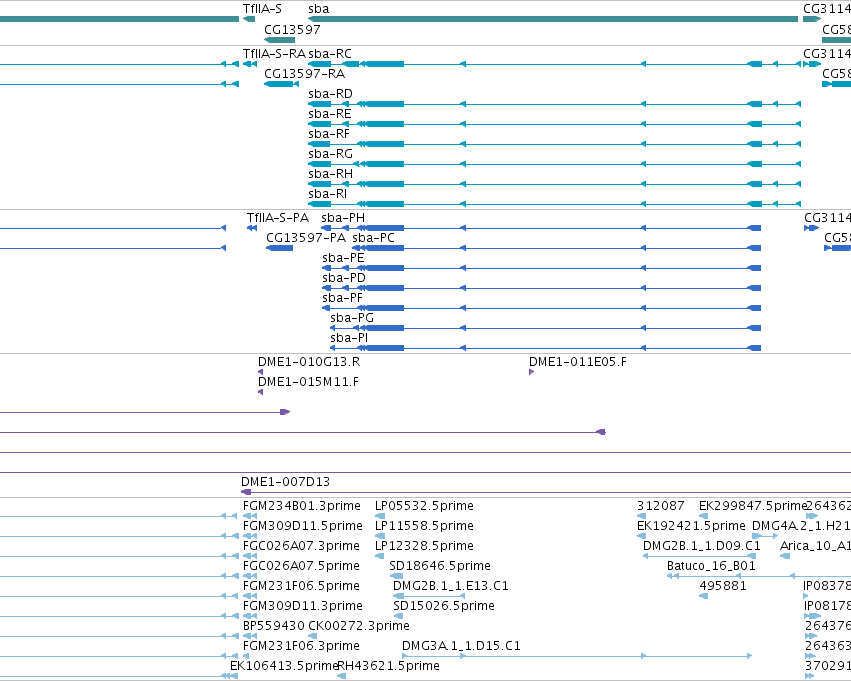Viewport: 851px width, 681px height.
Task: Select transcript sba-RD label
Action: click(x=330, y=94)
